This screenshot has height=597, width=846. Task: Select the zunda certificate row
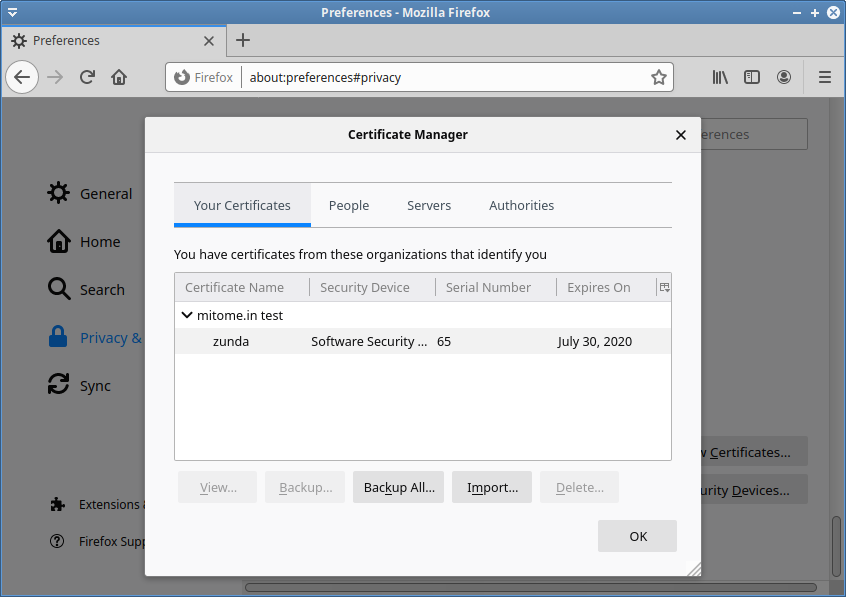(422, 341)
